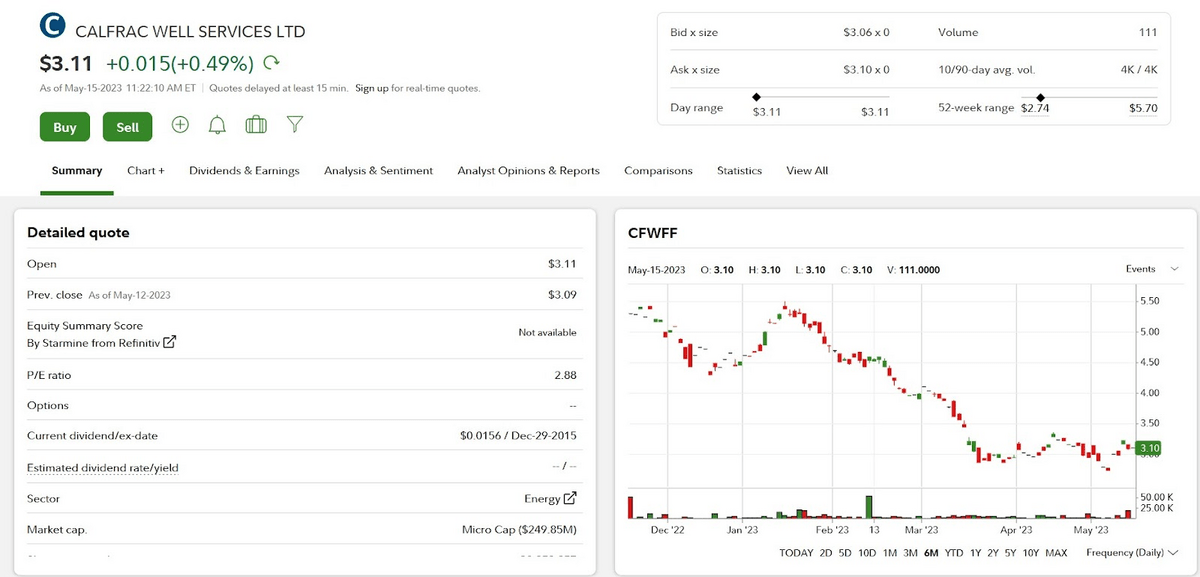
Task: Set chart range to 5Y
Action: (x=1010, y=553)
